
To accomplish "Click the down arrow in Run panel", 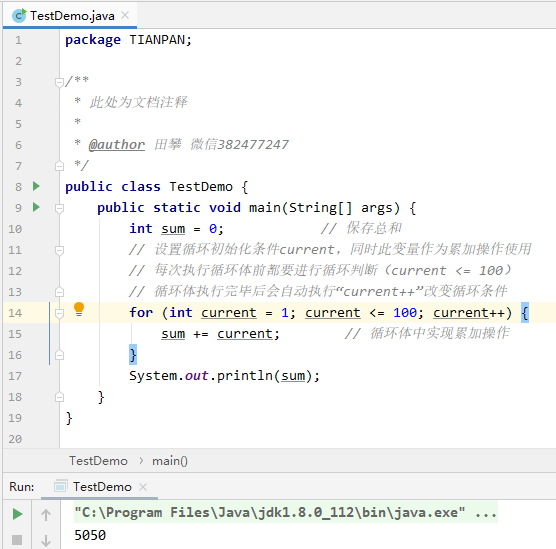I will pos(46,540).
